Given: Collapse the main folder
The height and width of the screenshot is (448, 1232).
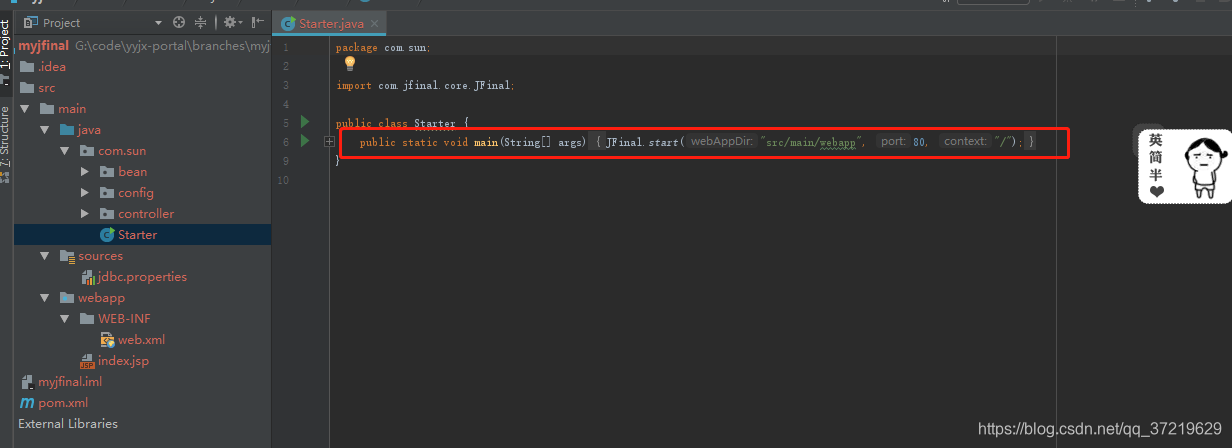Looking at the screenshot, I should (x=25, y=108).
